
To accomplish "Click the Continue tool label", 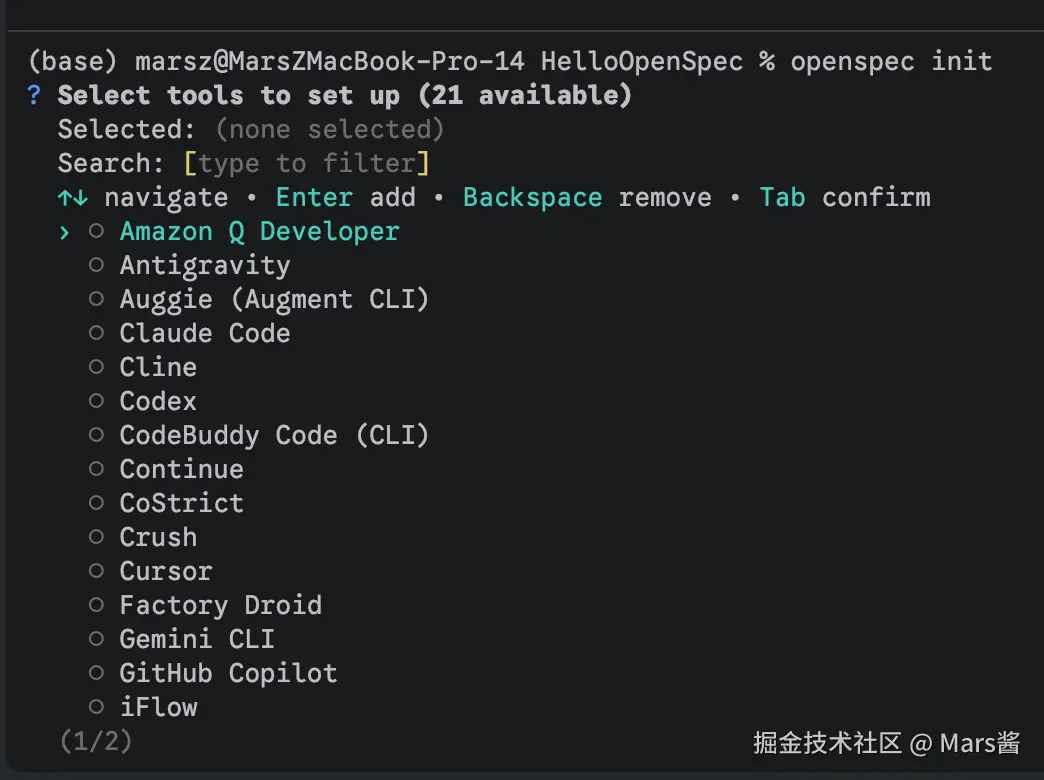I will [x=181, y=469].
